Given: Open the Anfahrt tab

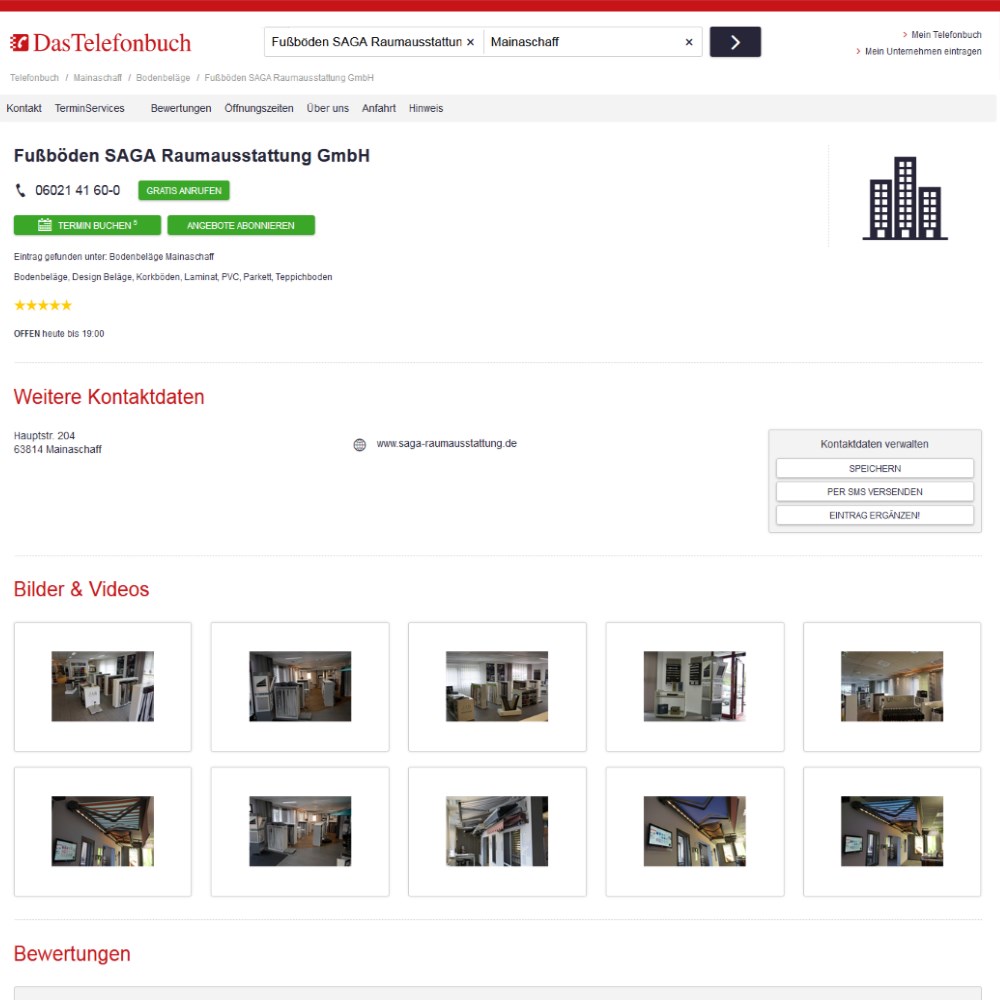Looking at the screenshot, I should click(379, 108).
